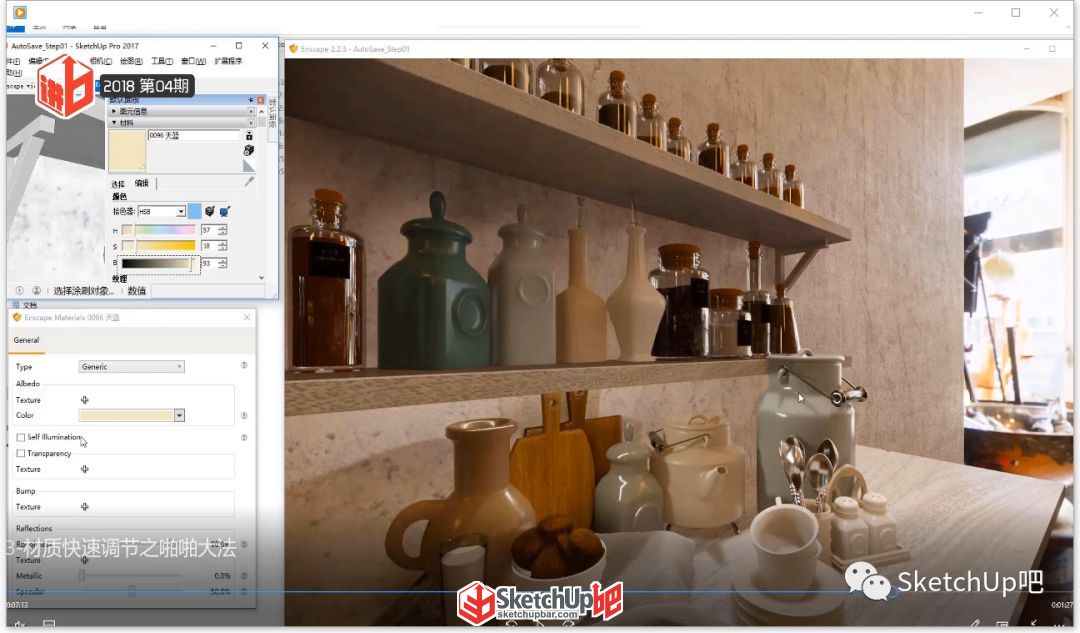The image size is (1080, 633).
Task: Open the Albedo Color dropdown arrow
Action: pos(179,415)
